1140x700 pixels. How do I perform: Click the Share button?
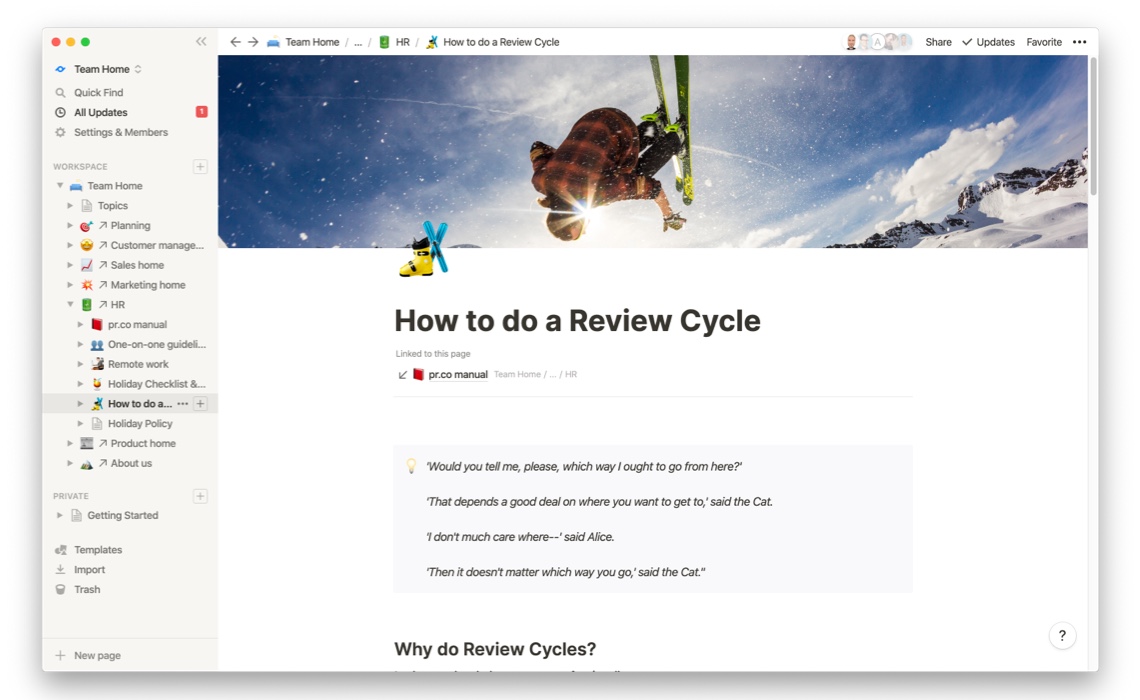(938, 42)
